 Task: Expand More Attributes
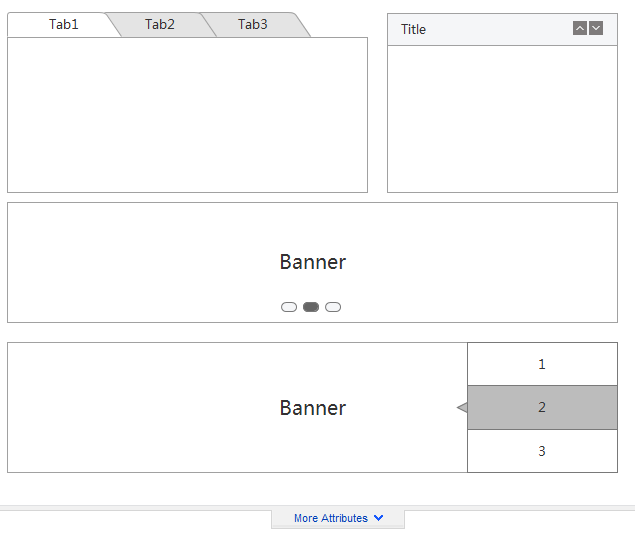pyautogui.click(x=338, y=519)
